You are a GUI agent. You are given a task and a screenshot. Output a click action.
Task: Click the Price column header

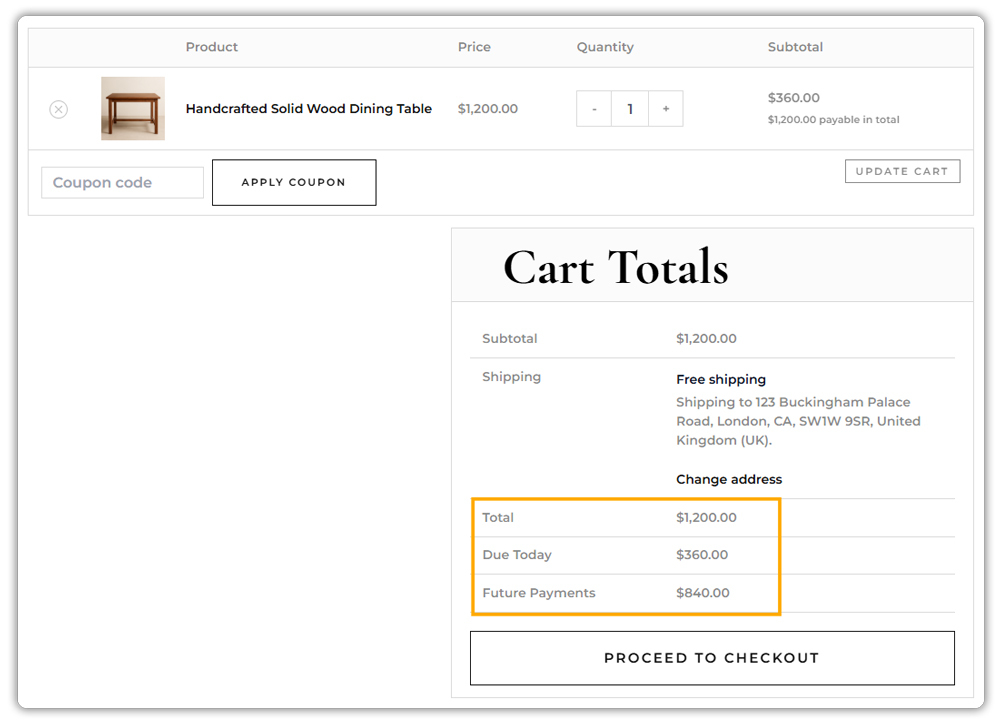(474, 47)
